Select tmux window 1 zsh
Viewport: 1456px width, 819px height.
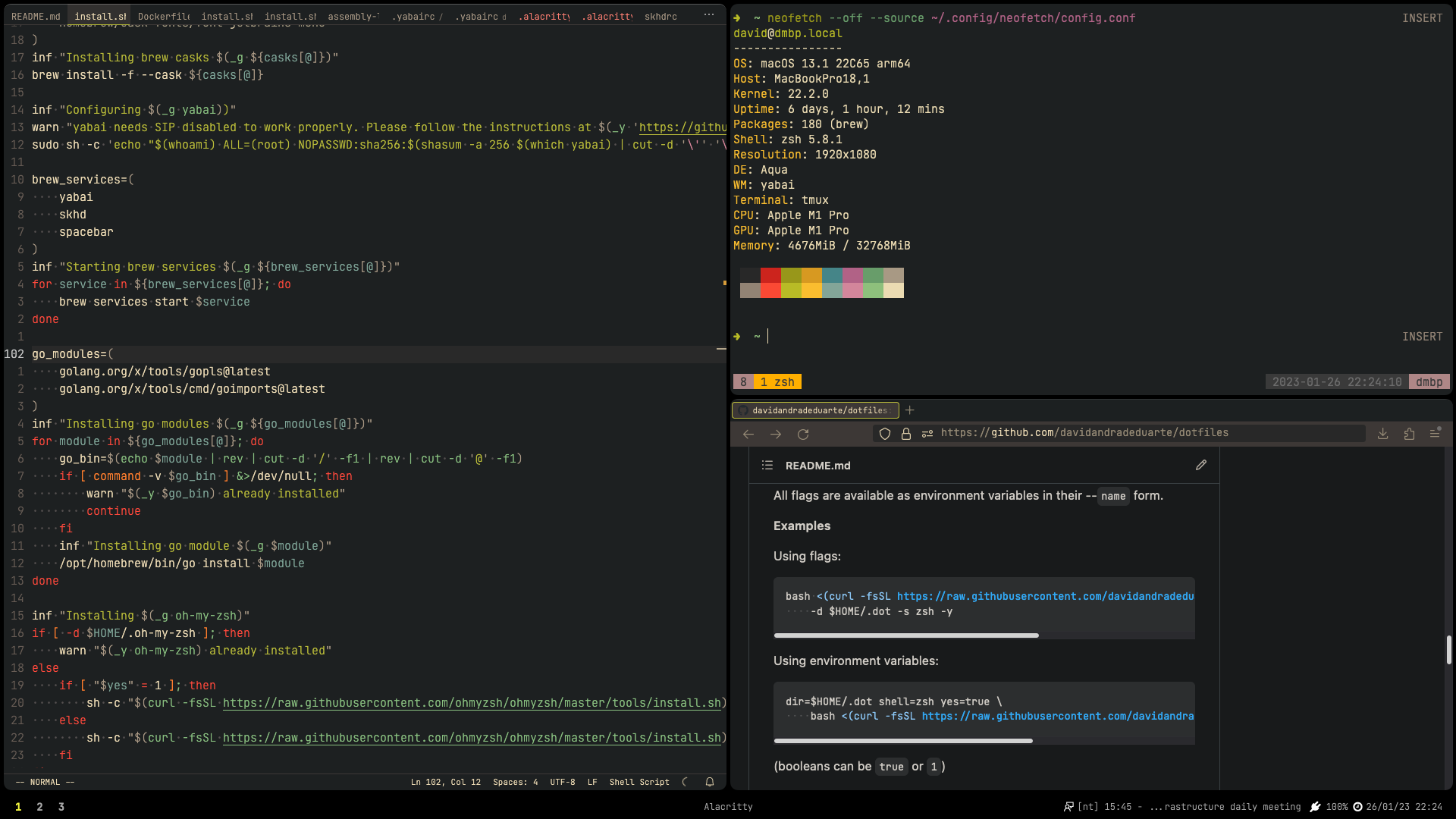point(777,382)
